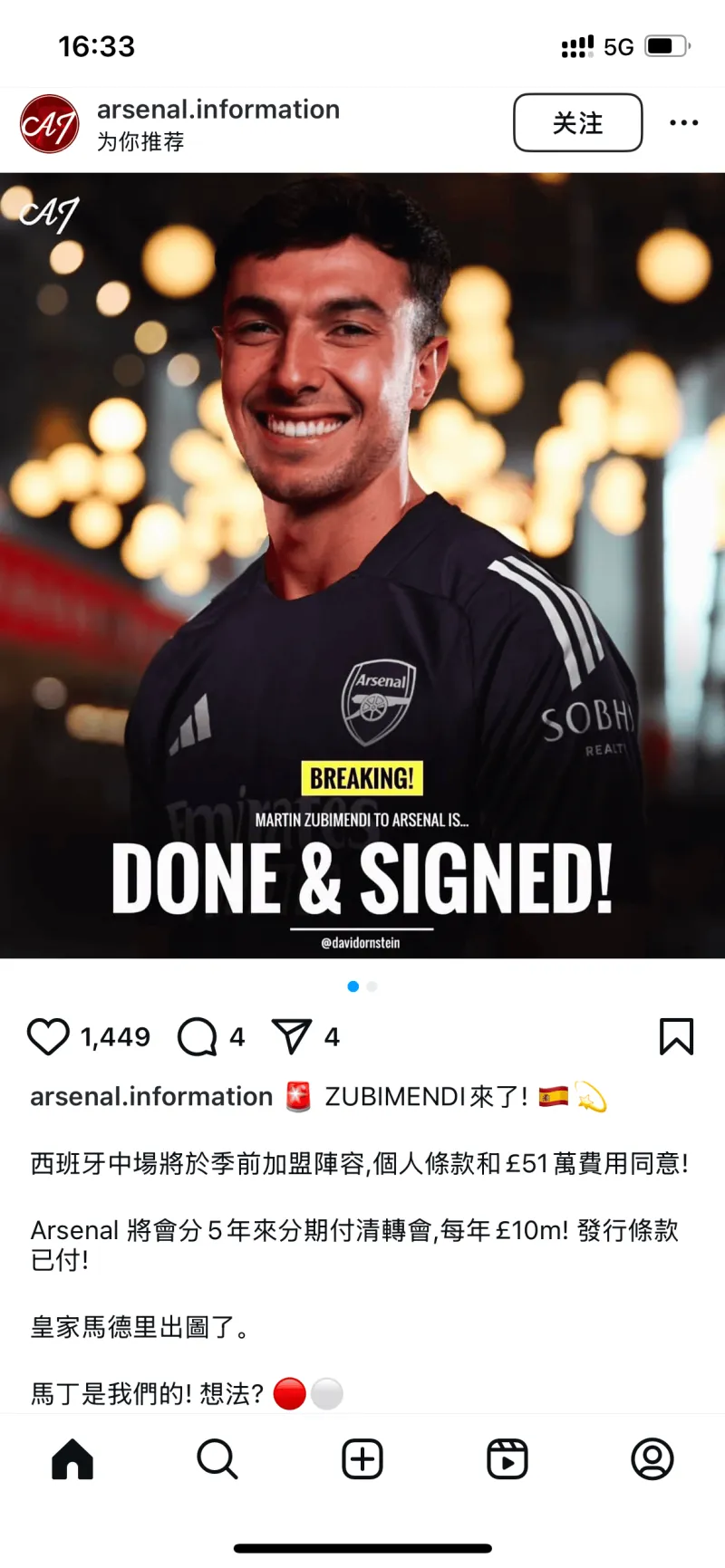Tap the Zubimendi post image
Screen dimensions: 725x1568
pyautogui.click(x=362, y=565)
